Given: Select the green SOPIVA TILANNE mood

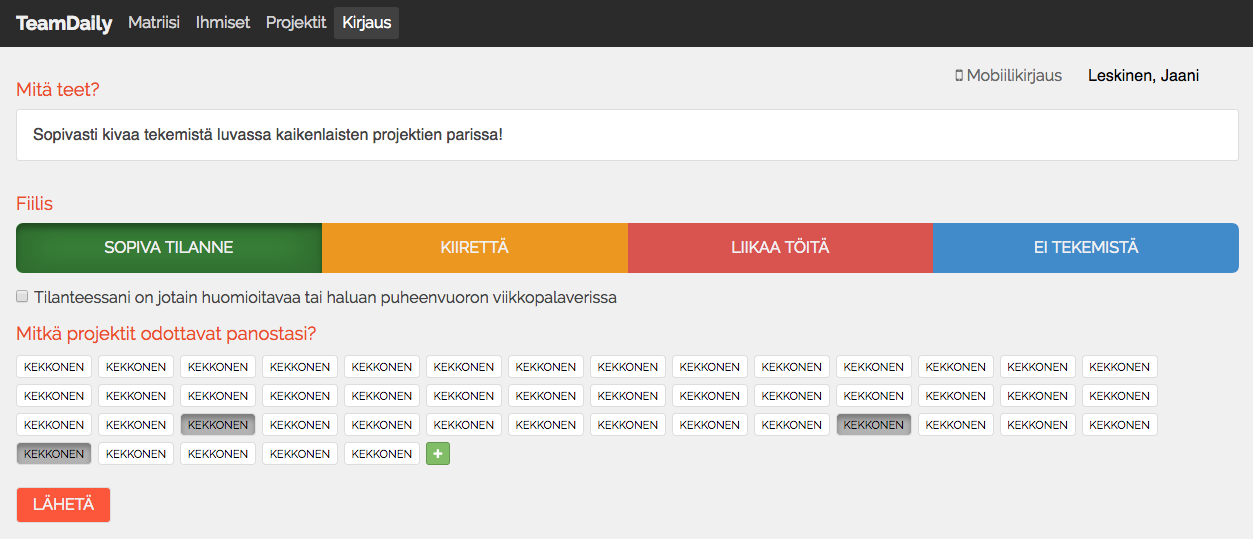Looking at the screenshot, I should (169, 248).
